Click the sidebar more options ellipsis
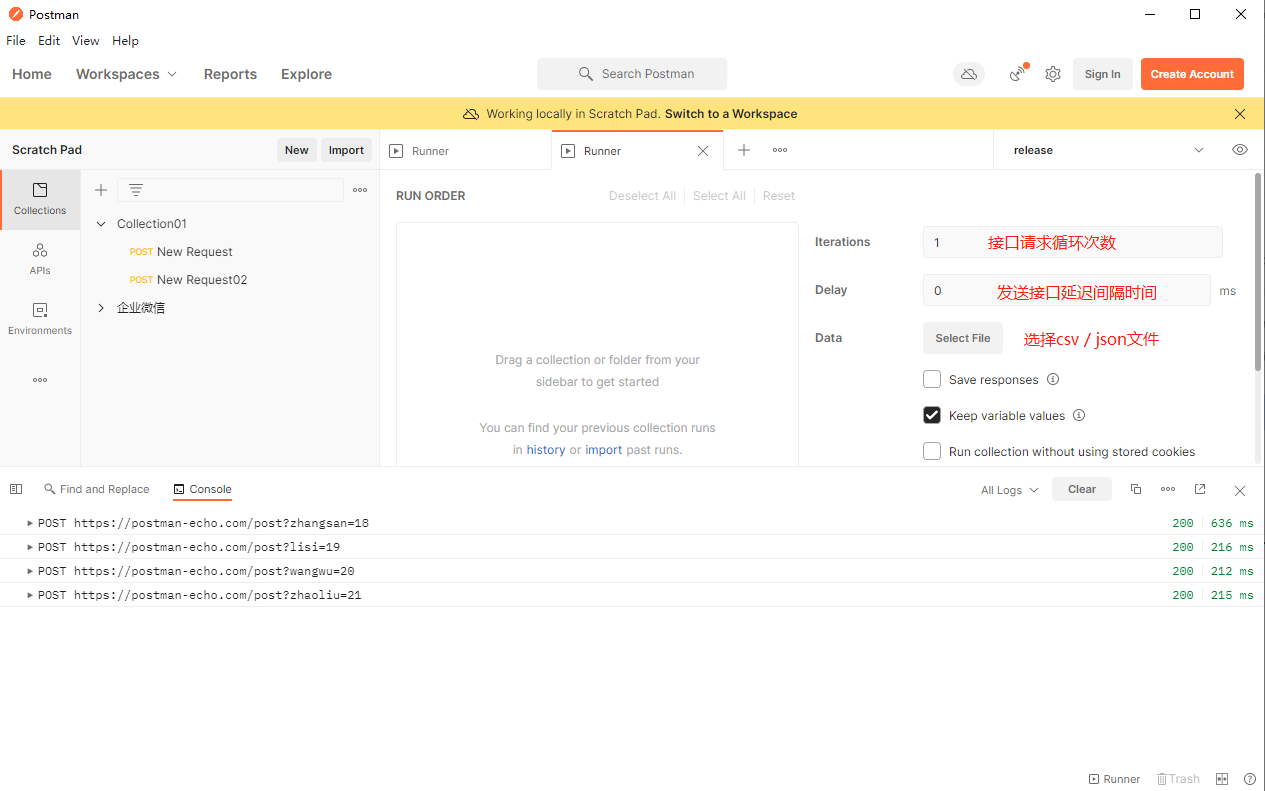This screenshot has height=791, width=1265. [40, 380]
